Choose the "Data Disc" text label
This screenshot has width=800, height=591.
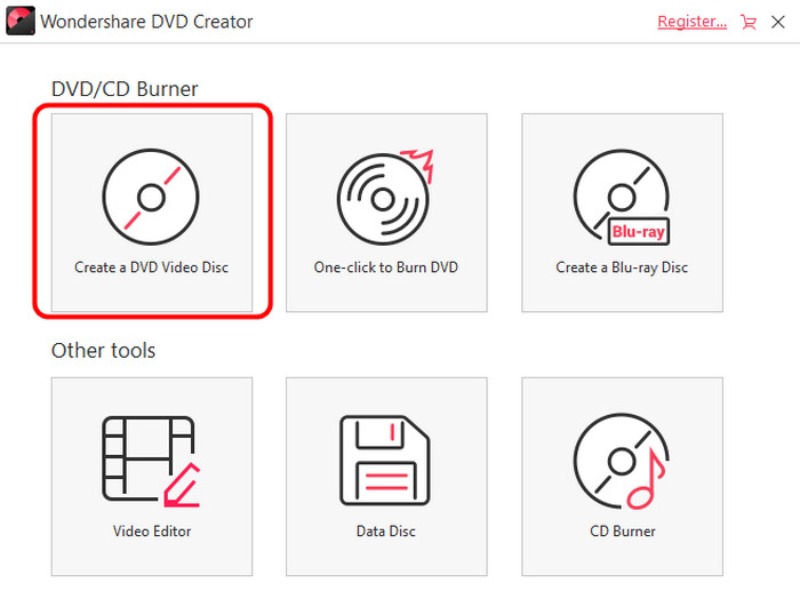coord(386,531)
